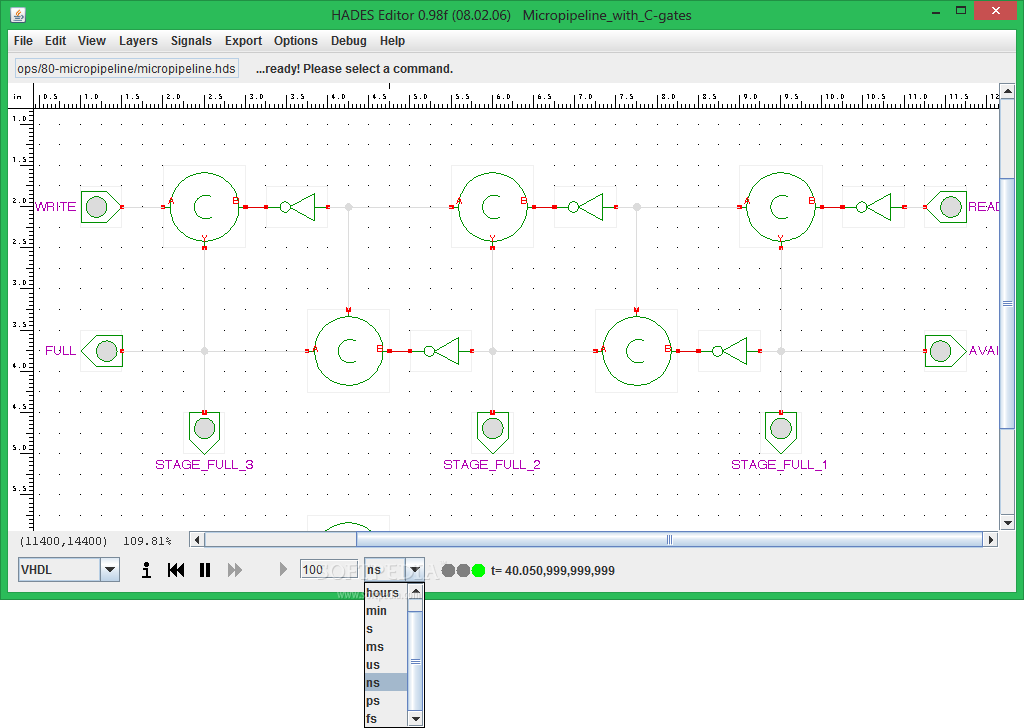Choose fs from time unit list
Image resolution: width=1024 pixels, height=728 pixels.
pos(385,718)
